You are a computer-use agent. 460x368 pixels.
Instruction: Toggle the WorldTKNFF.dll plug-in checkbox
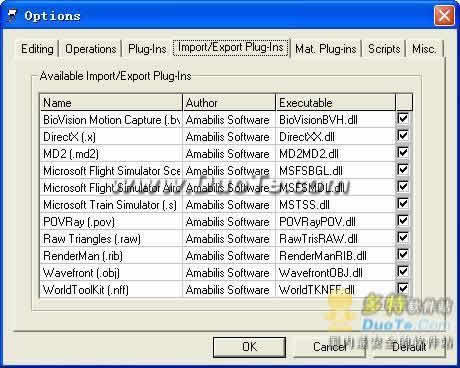pos(403,288)
